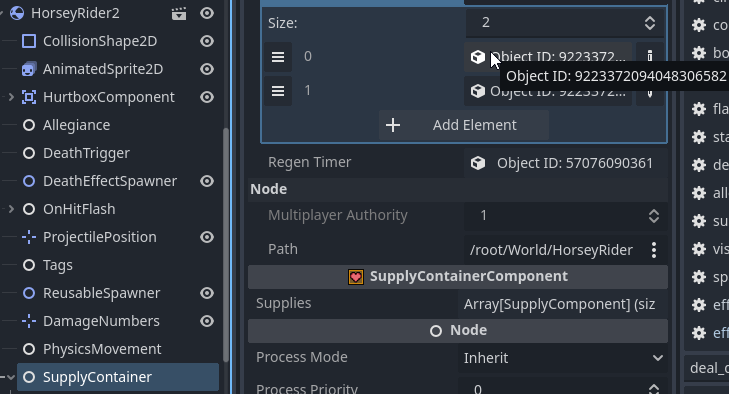Click the DeathTrigger node circle icon
729x394 pixels.
29,153
